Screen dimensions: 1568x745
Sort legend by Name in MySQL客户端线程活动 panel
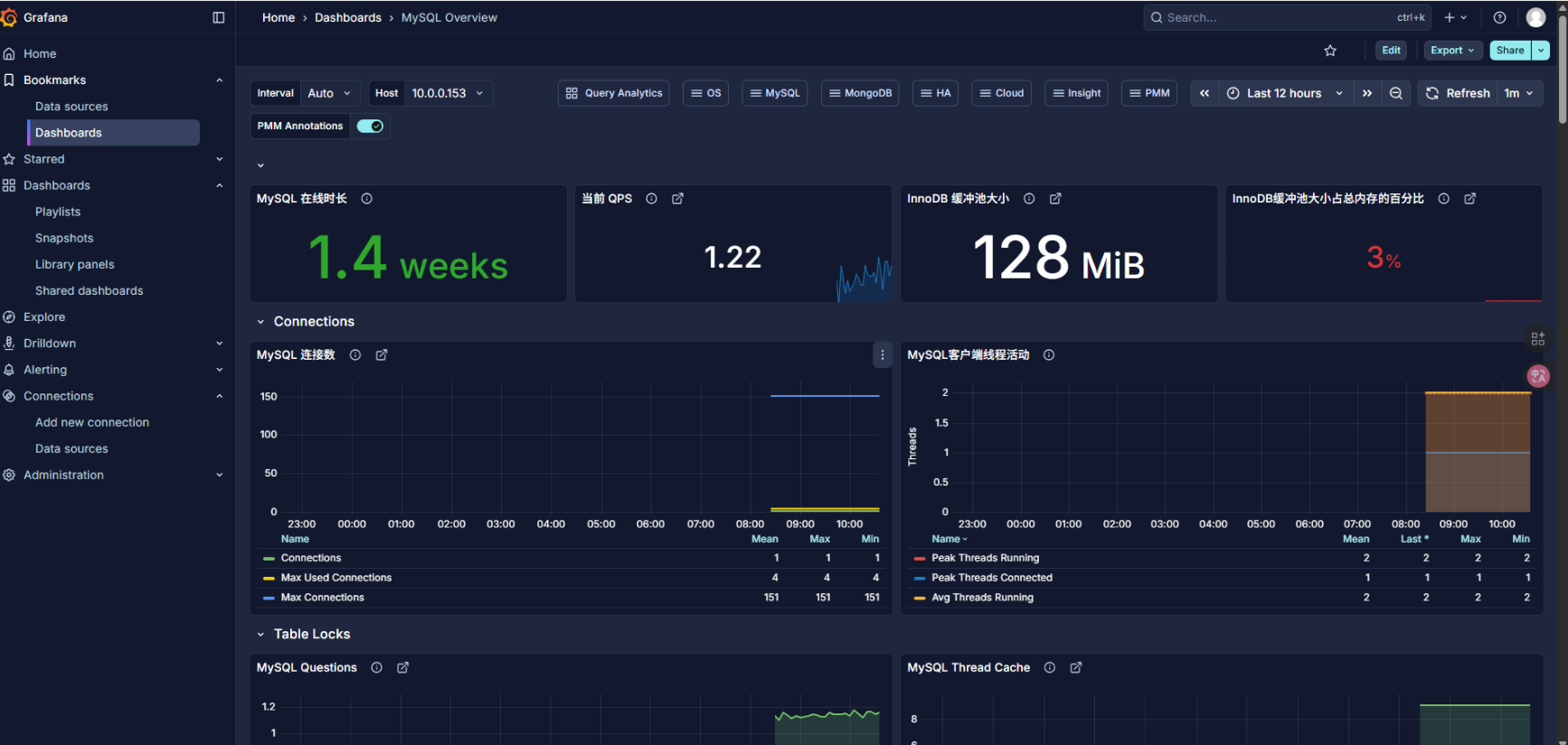click(x=949, y=539)
